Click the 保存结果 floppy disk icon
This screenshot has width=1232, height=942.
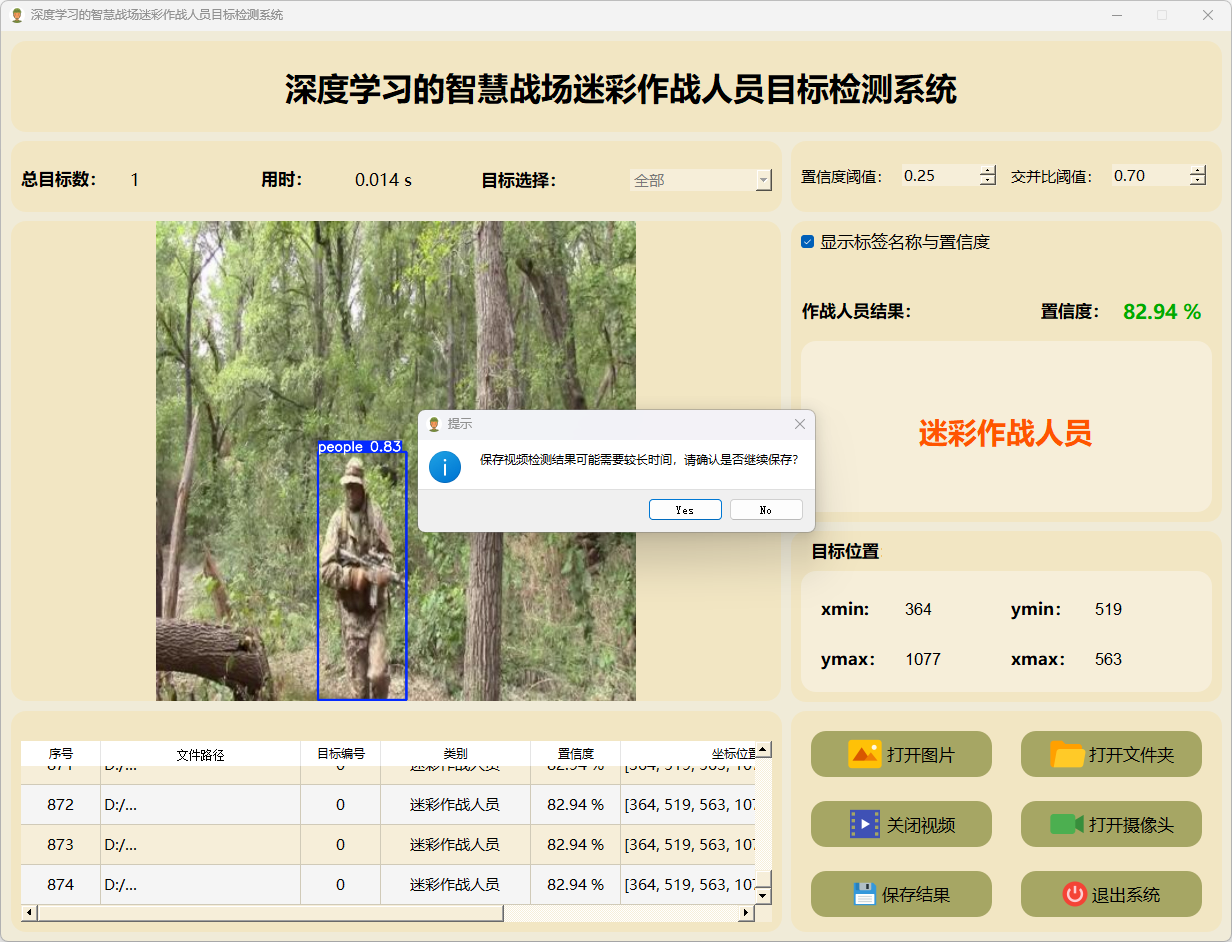coord(864,894)
